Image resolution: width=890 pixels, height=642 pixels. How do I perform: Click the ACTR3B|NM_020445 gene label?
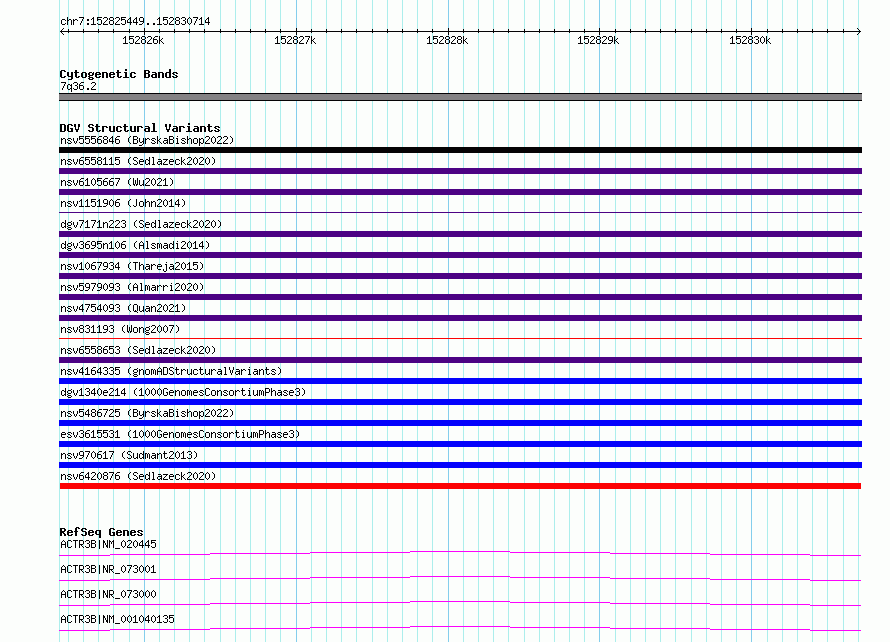(x=108, y=544)
